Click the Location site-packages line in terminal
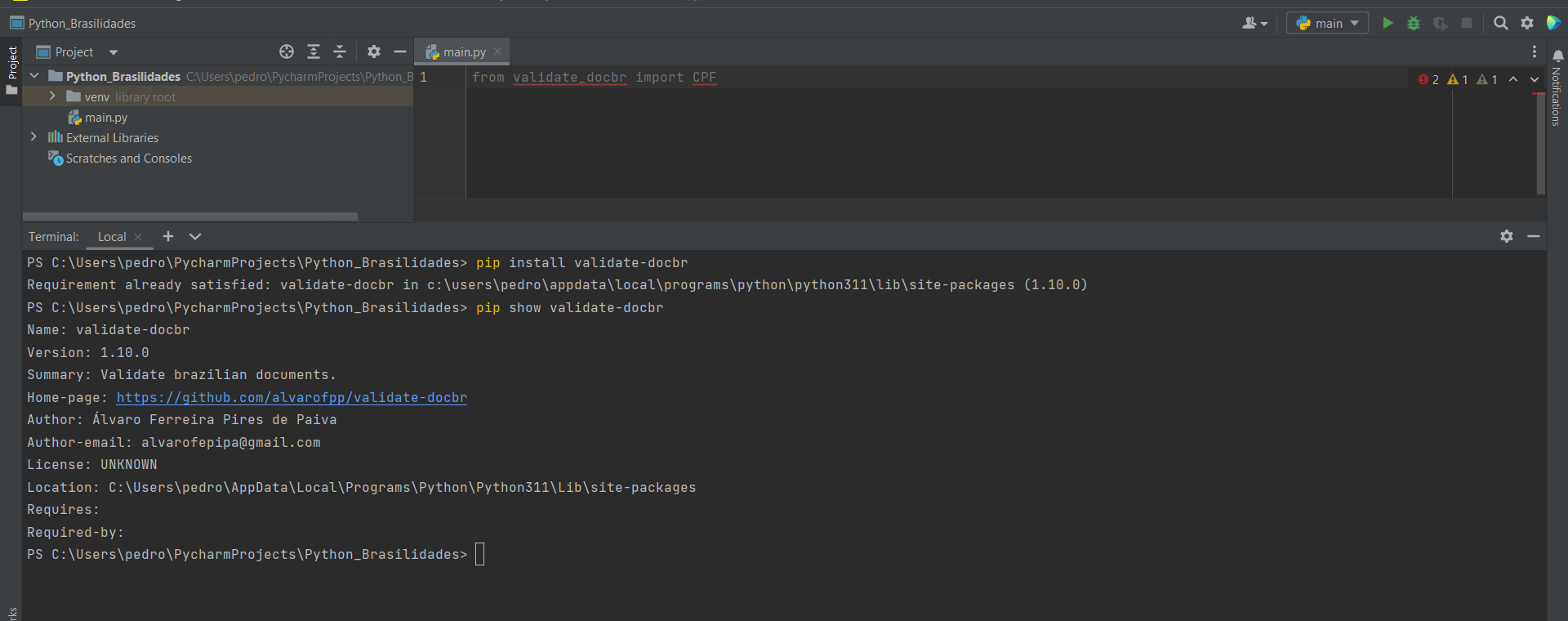This screenshot has height=621, width=1568. [x=362, y=488]
